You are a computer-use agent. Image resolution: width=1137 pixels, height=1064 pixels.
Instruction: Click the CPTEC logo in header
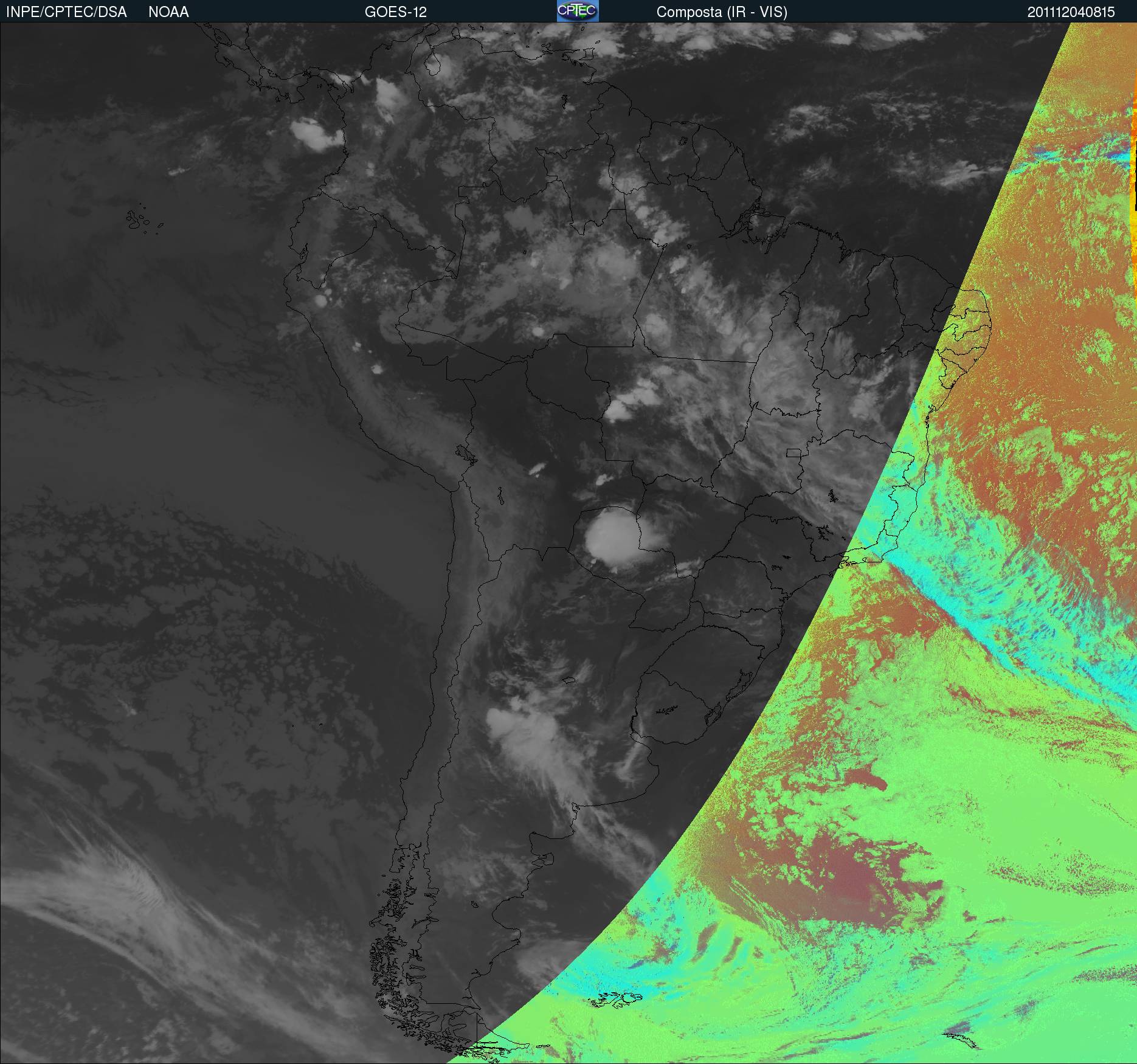[x=578, y=11]
